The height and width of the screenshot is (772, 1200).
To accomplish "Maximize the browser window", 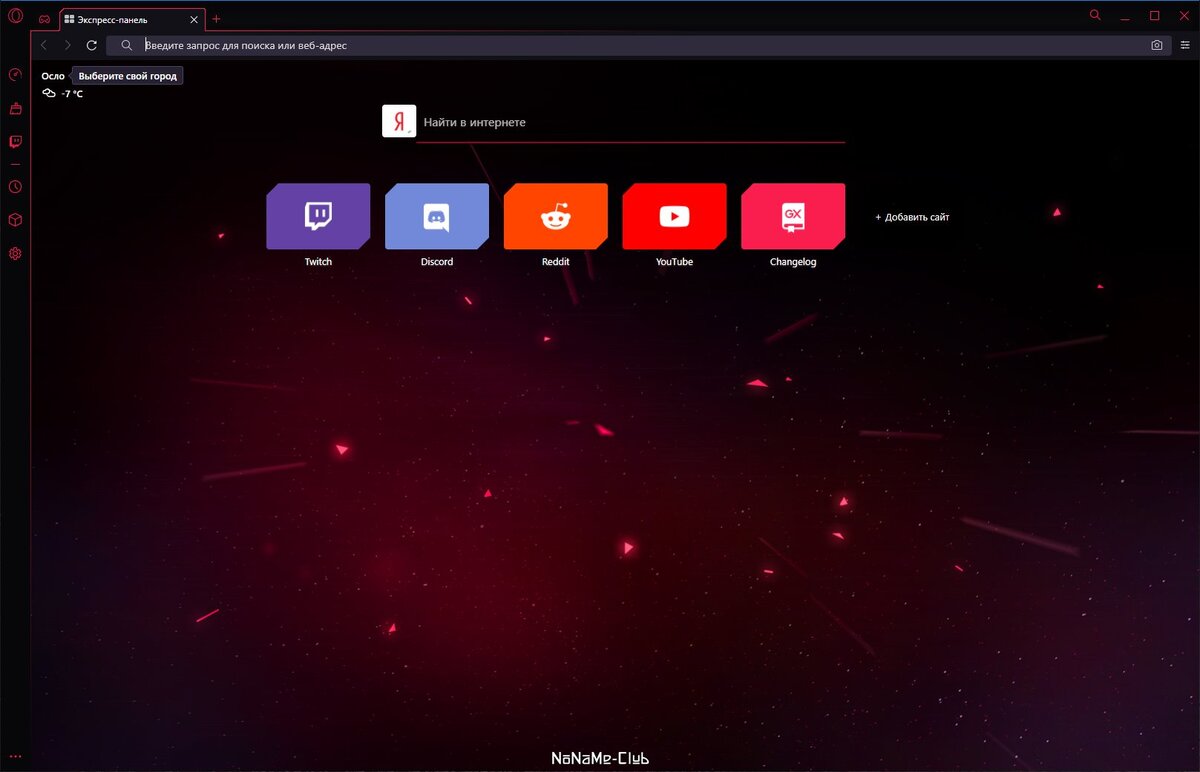I will click(1155, 15).
